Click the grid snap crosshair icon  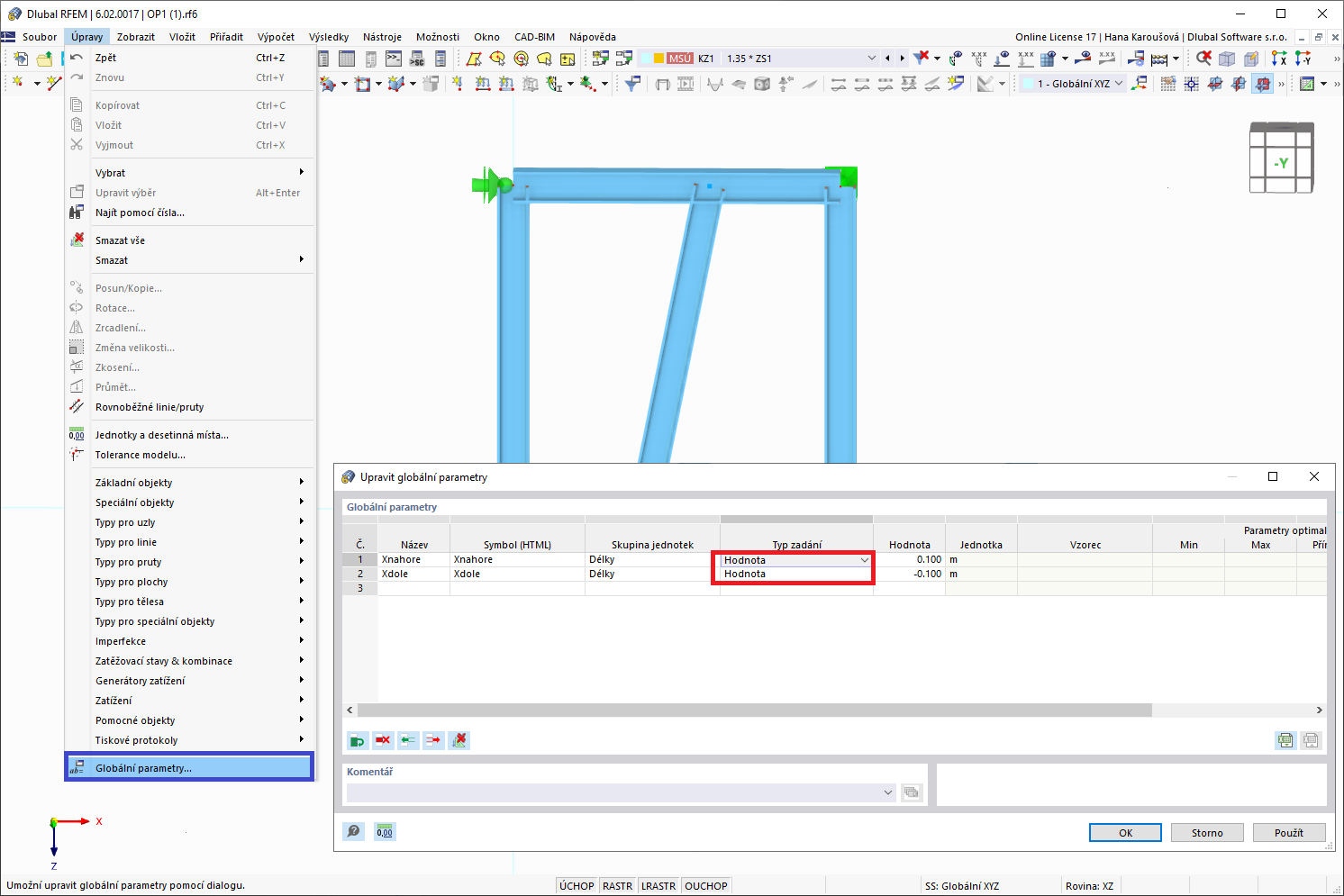[x=1192, y=84]
